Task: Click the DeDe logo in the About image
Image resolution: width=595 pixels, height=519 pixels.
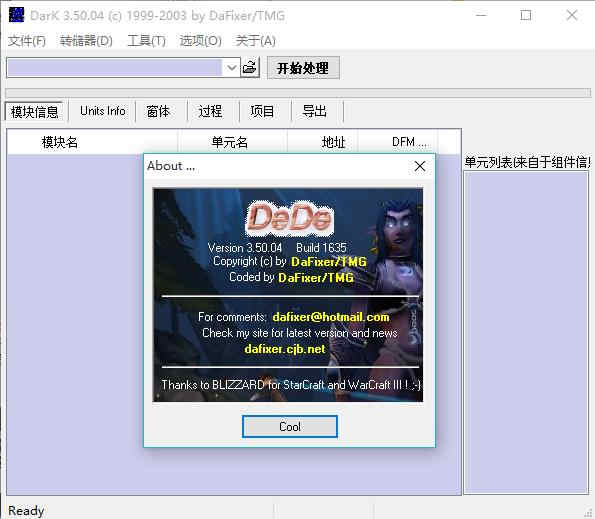Action: (290, 218)
